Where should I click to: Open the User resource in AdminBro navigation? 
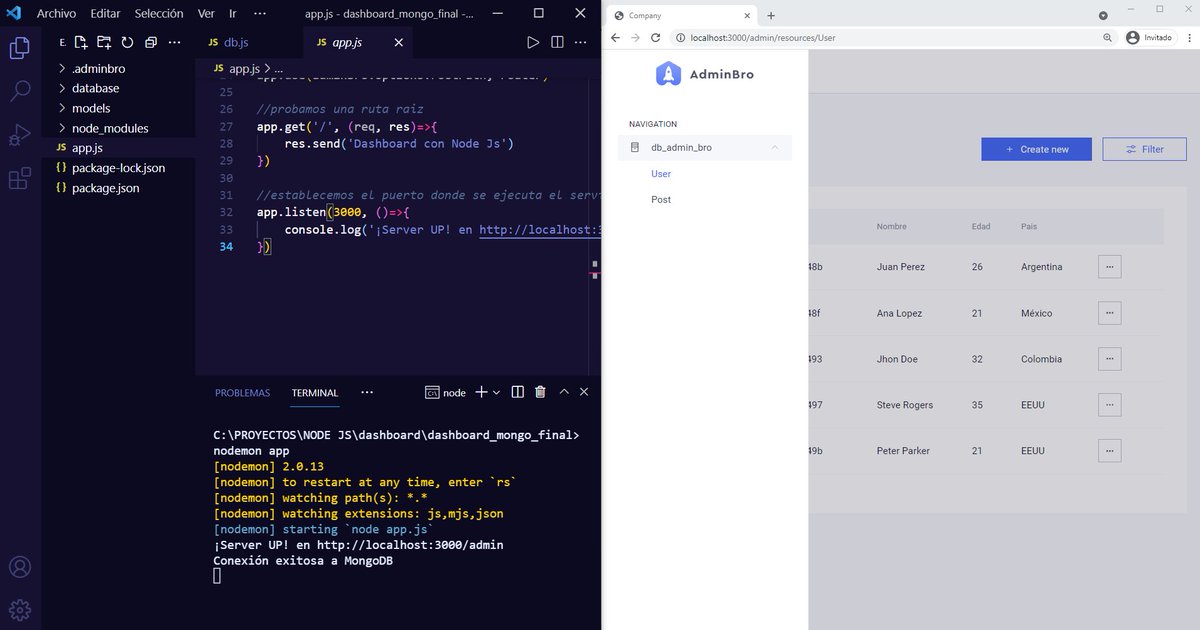pos(661,174)
